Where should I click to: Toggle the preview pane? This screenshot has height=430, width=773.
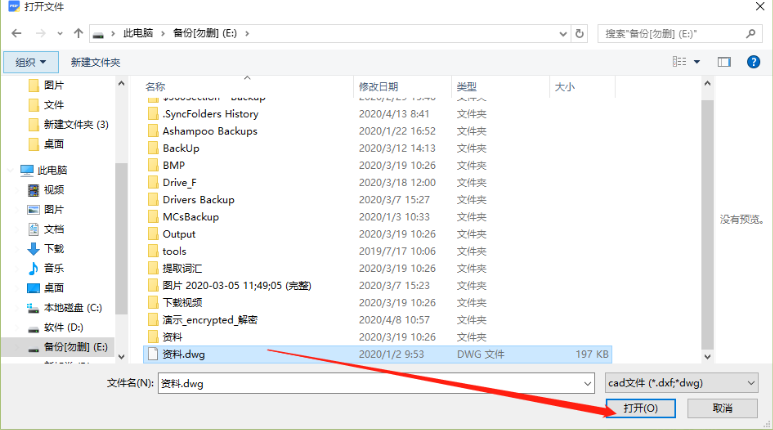coord(724,62)
